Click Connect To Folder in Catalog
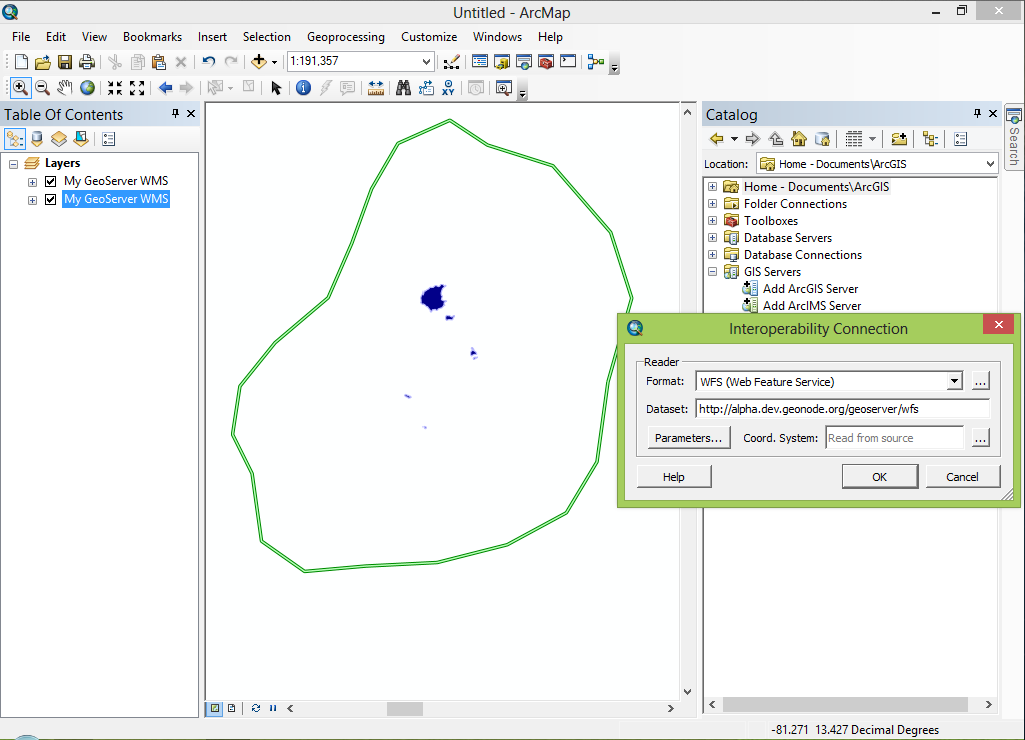Viewport: 1025px width, 740px height. pyautogui.click(x=899, y=139)
